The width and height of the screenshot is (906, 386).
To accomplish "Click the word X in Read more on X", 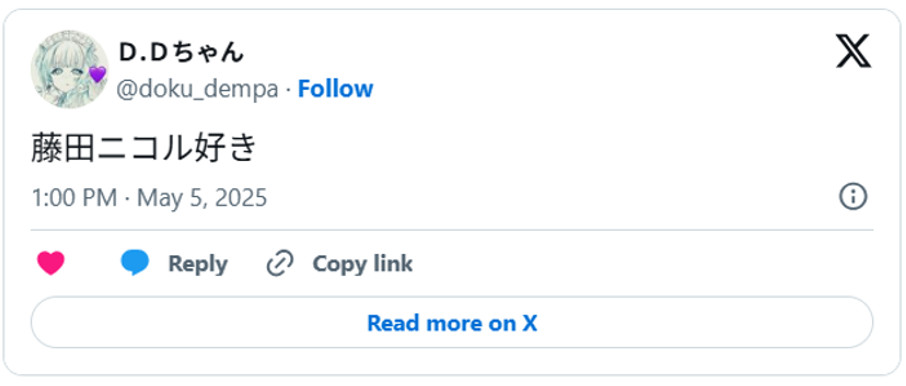I will click(x=530, y=323).
